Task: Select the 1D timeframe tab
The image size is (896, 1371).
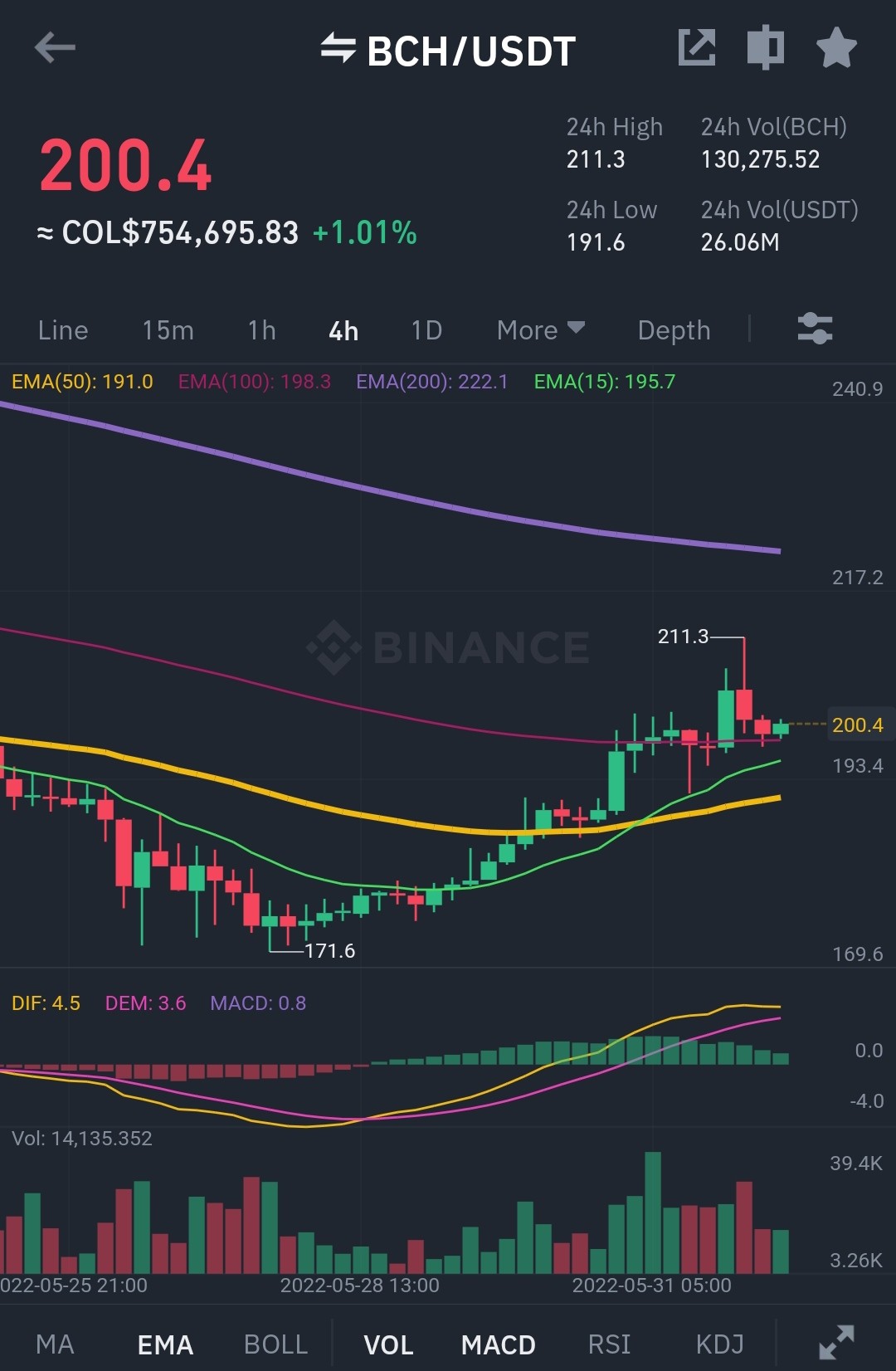Action: tap(426, 330)
